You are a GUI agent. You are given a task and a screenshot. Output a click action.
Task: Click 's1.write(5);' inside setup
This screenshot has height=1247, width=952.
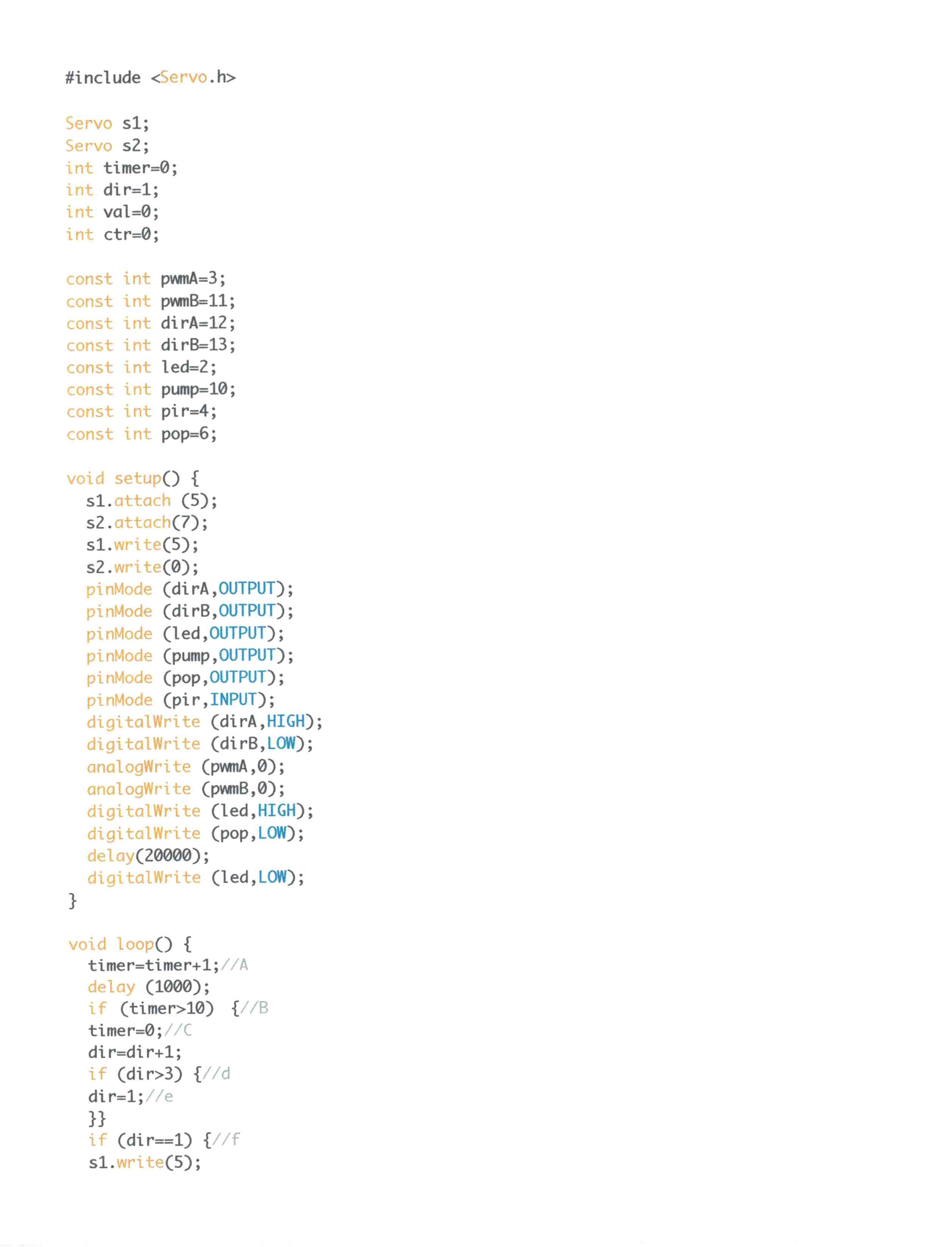click(x=142, y=545)
